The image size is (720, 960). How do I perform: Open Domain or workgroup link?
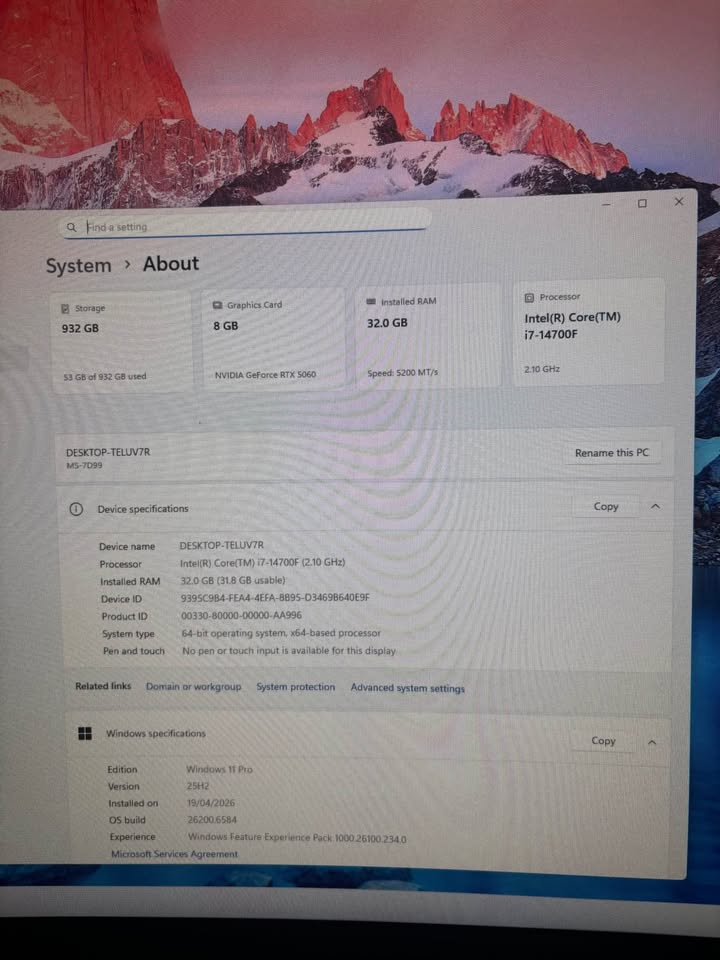(x=193, y=686)
